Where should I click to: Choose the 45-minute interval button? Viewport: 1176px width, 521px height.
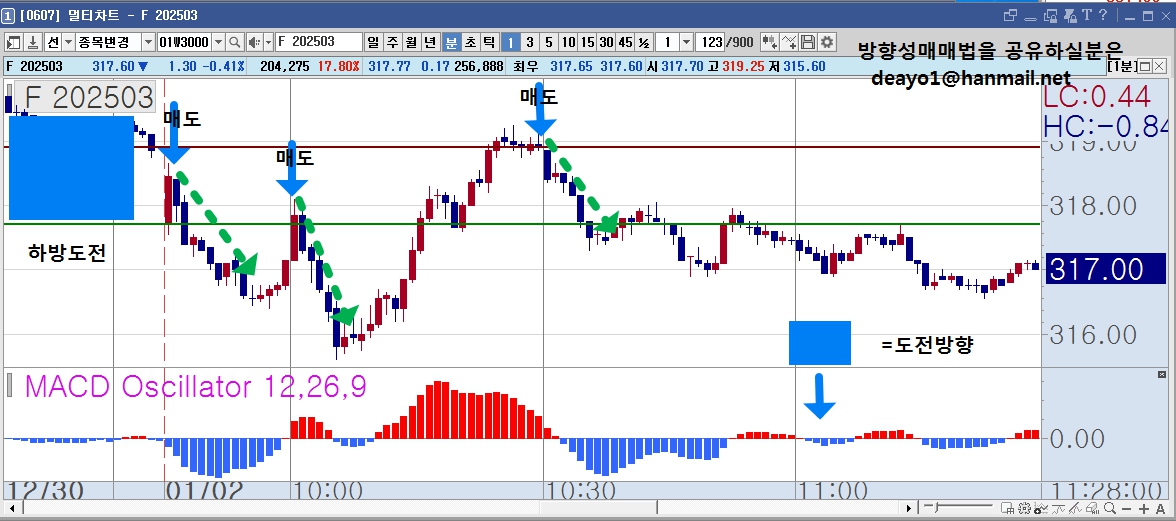click(x=625, y=42)
